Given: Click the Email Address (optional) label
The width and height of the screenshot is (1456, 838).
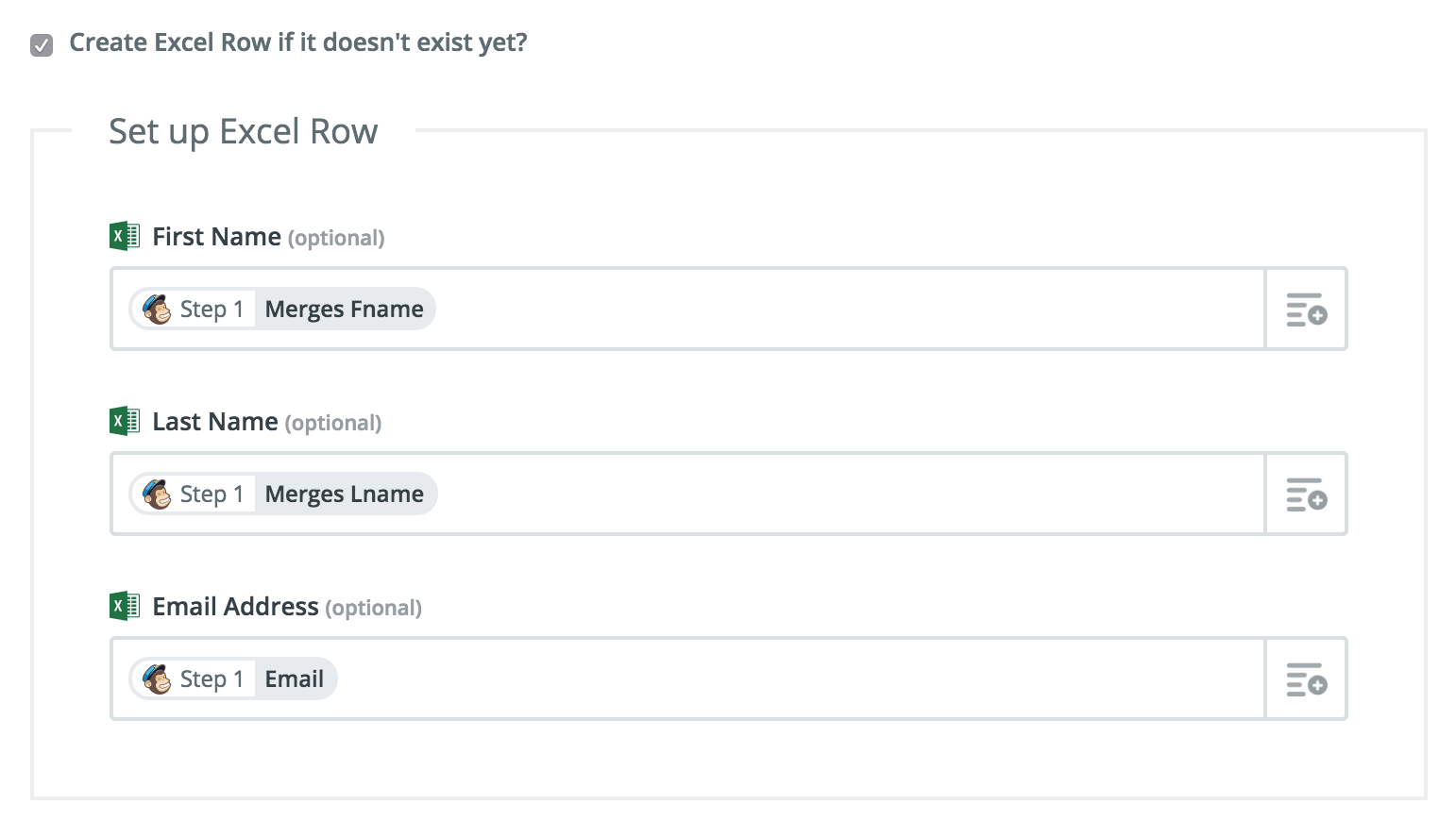Looking at the screenshot, I should (287, 607).
